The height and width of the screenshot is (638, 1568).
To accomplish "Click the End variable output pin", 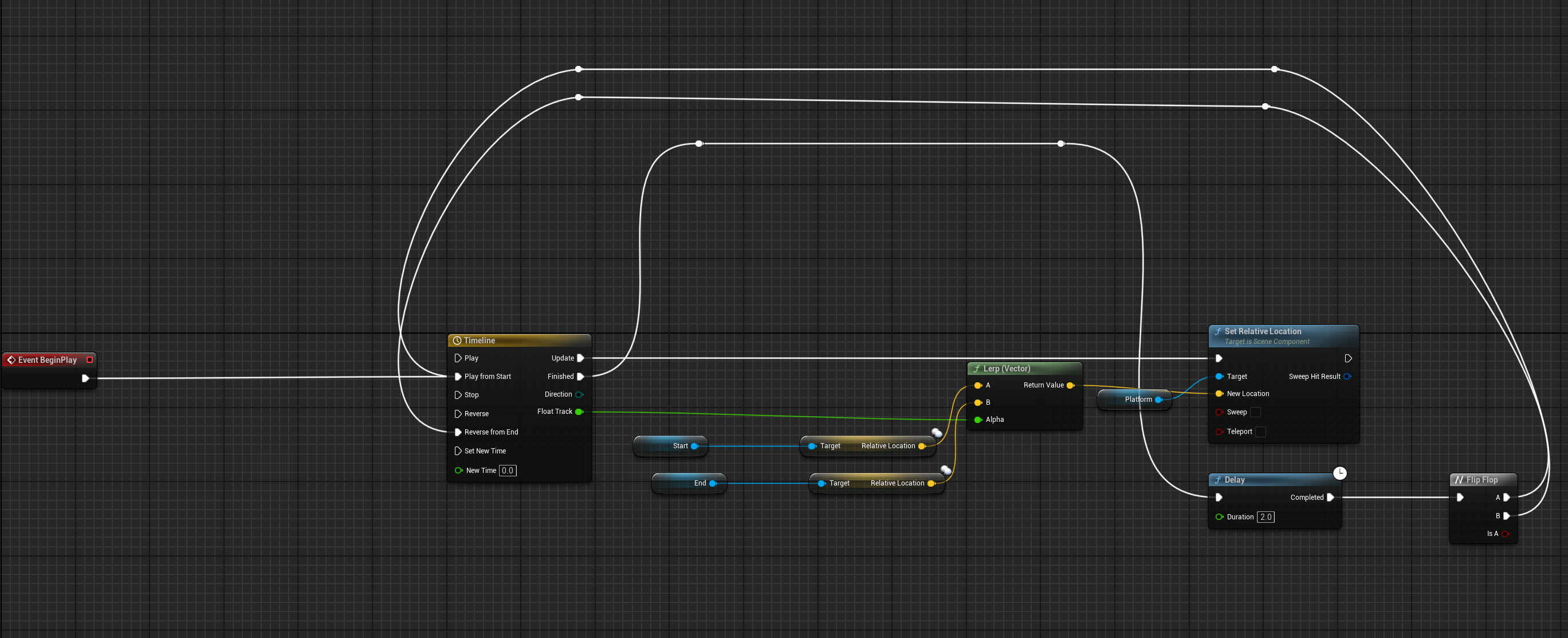I will pos(713,483).
